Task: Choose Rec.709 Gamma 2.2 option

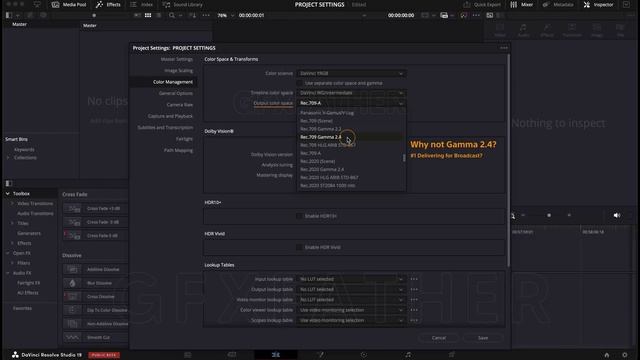Action: [321, 129]
